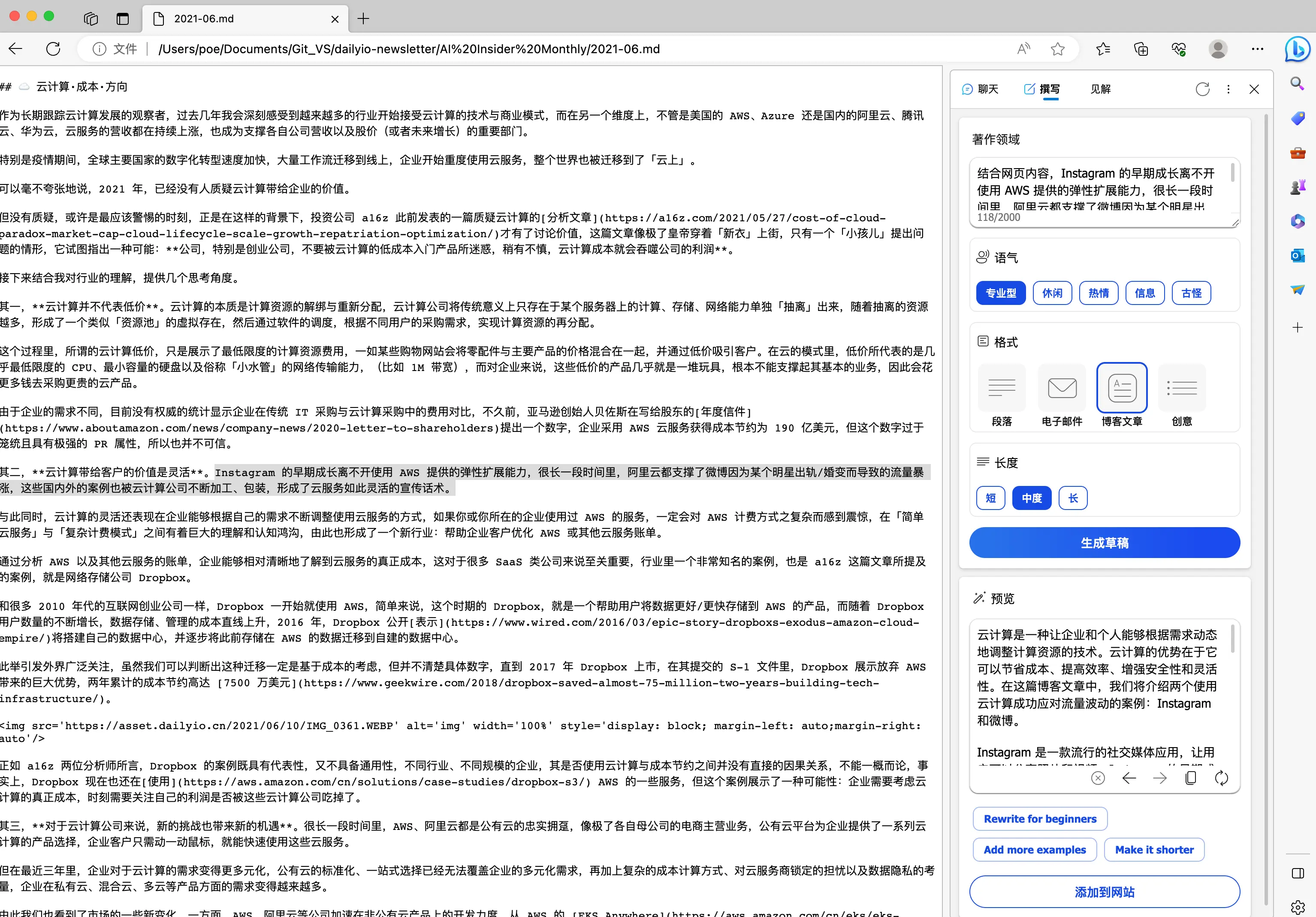
Task: Switch to the 见解 tab
Action: (x=1100, y=89)
